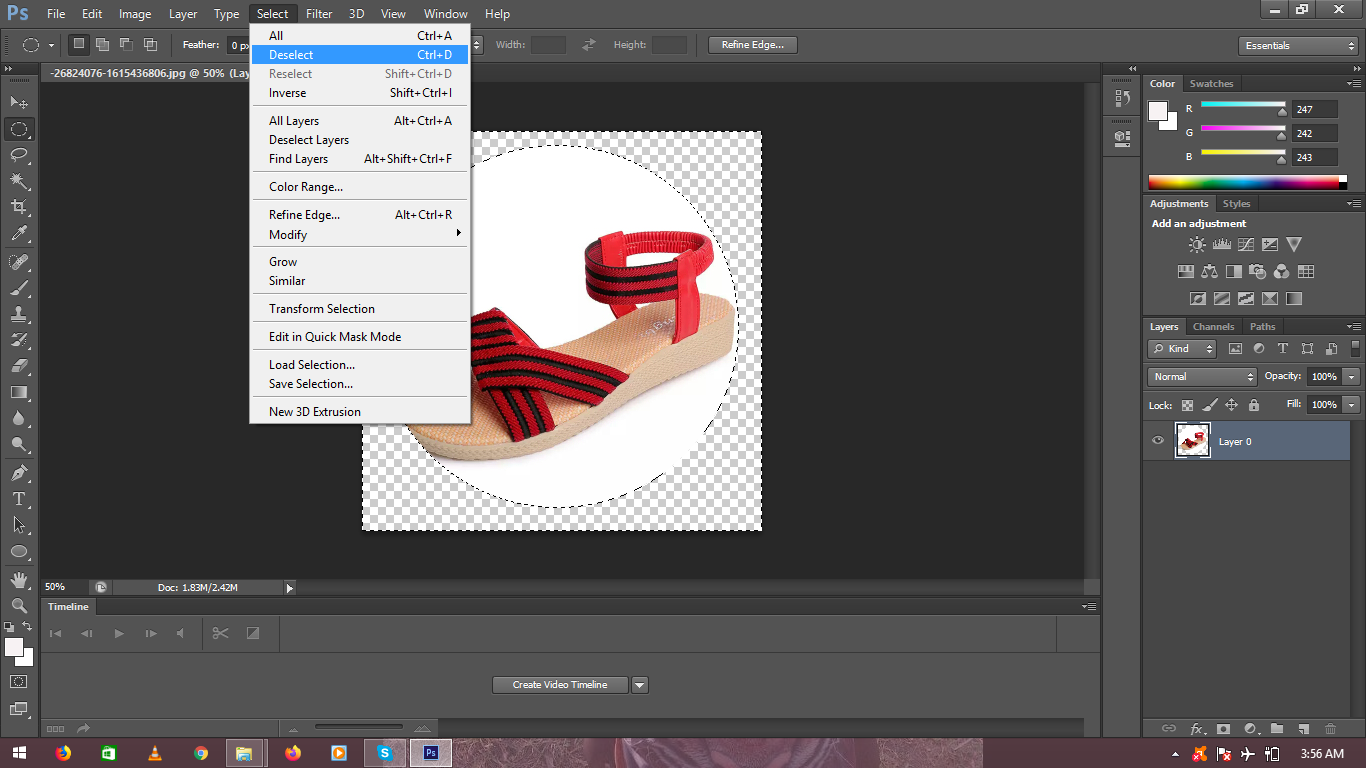Image resolution: width=1366 pixels, height=768 pixels.
Task: Select the Spot Healing Brush tool
Action: 19,262
